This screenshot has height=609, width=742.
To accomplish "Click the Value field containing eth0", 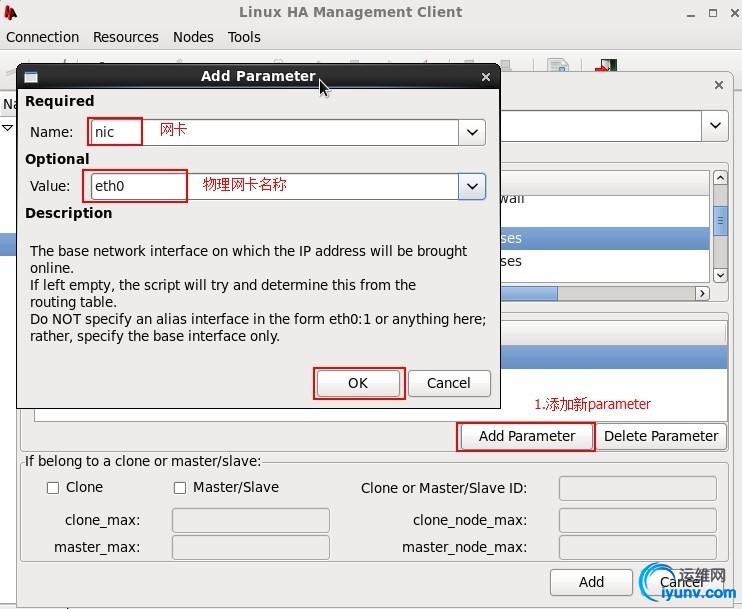I will 274,186.
